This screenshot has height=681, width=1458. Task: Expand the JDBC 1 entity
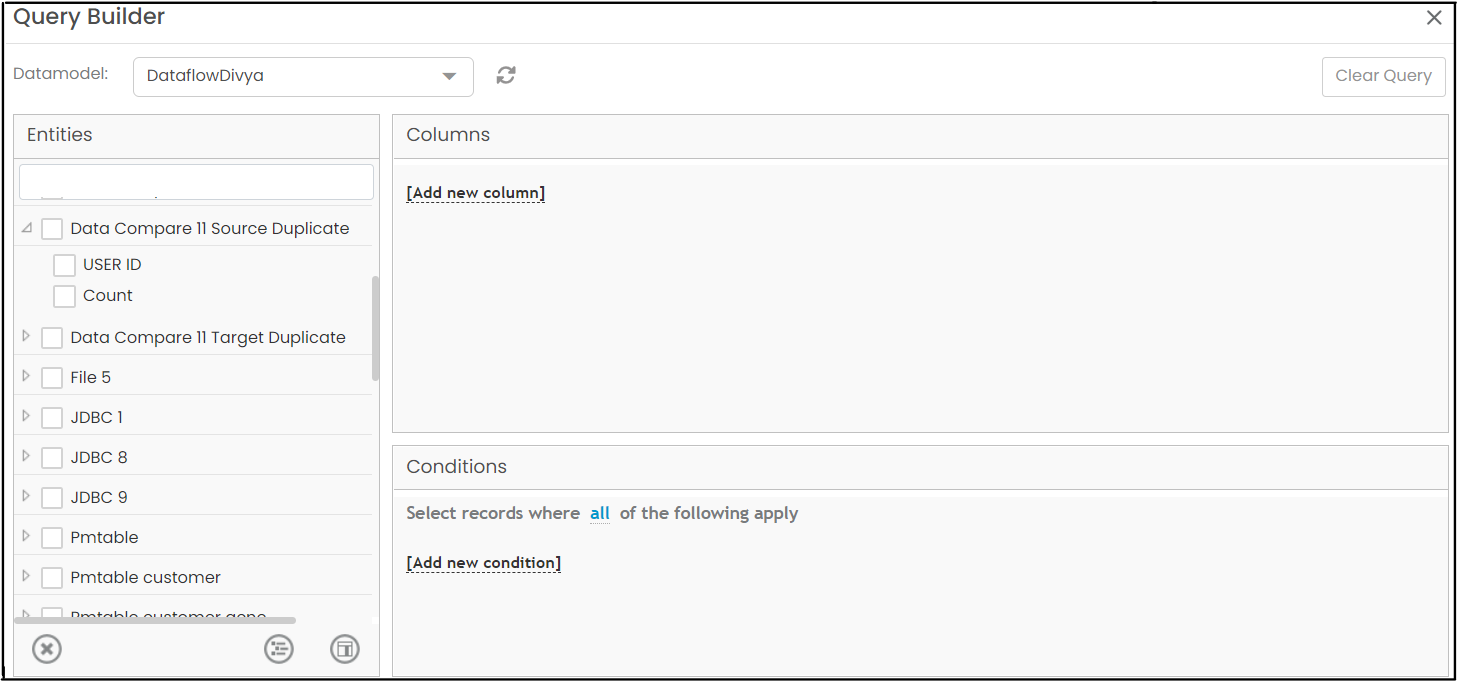pyautogui.click(x=26, y=417)
